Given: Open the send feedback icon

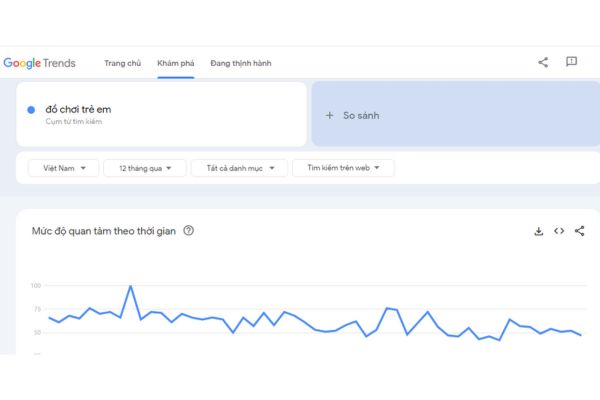Looking at the screenshot, I should 571,62.
